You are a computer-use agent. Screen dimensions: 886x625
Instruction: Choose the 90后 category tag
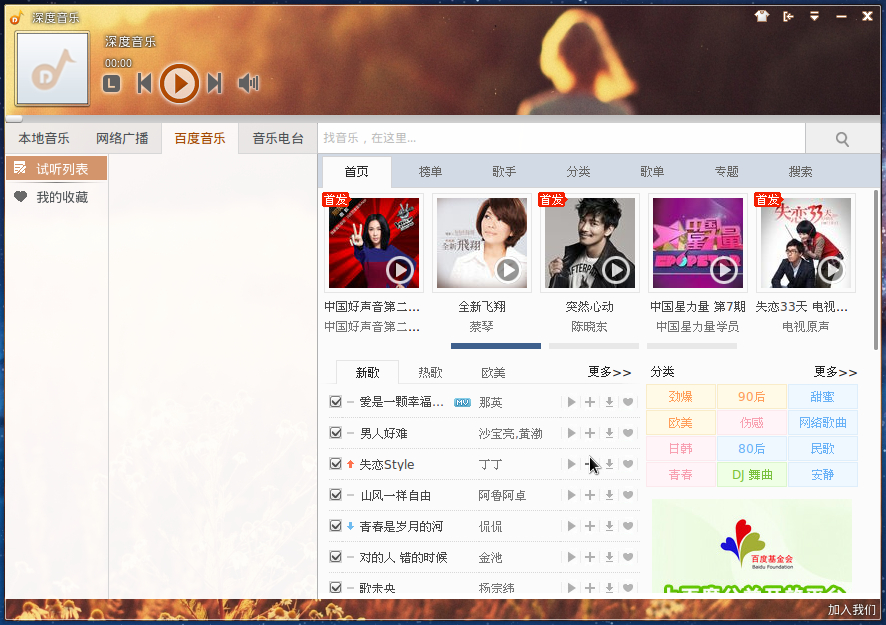point(752,397)
